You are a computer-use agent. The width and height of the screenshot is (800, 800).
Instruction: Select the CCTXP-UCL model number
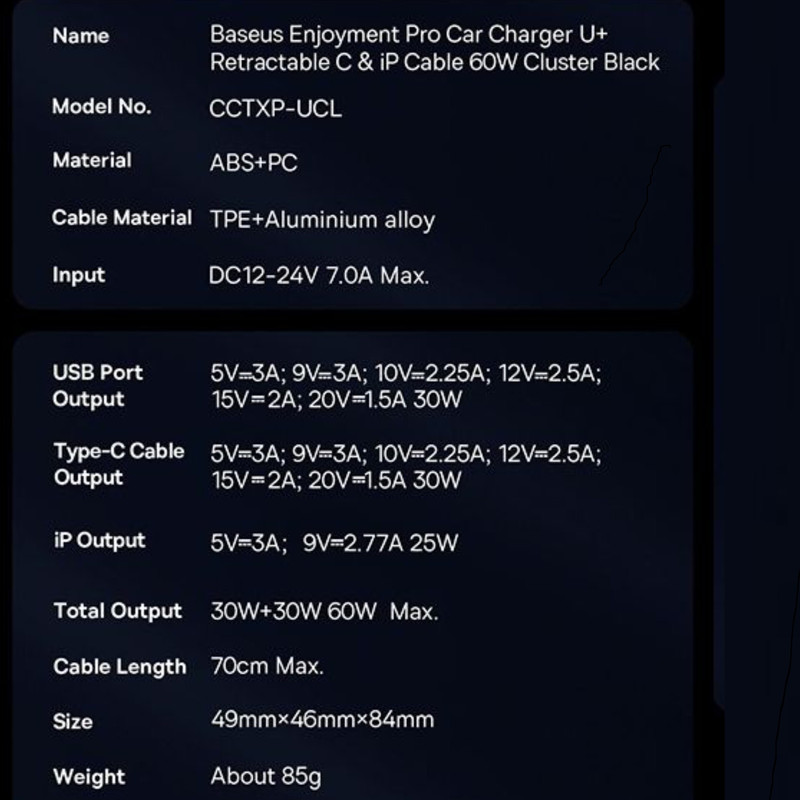click(x=275, y=108)
